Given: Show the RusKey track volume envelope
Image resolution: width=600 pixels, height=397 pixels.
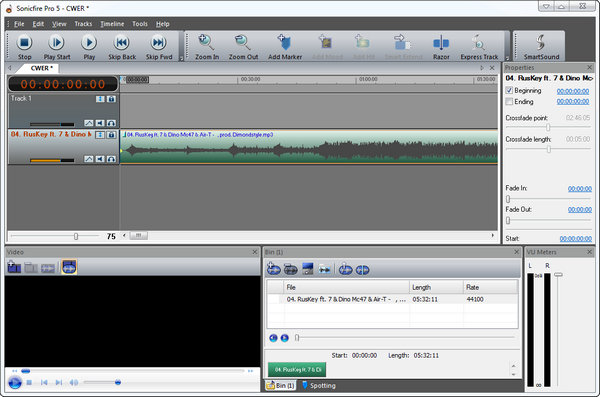Looking at the screenshot, I should pos(89,159).
